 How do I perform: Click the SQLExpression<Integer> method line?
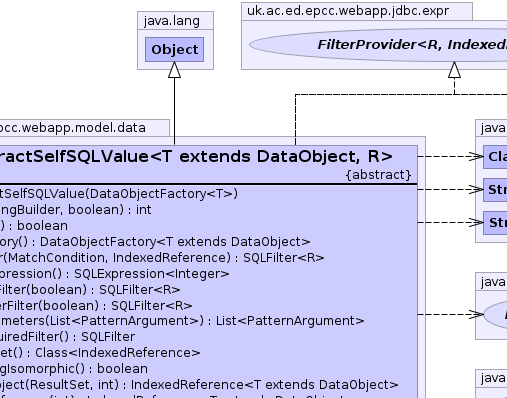tap(114, 274)
